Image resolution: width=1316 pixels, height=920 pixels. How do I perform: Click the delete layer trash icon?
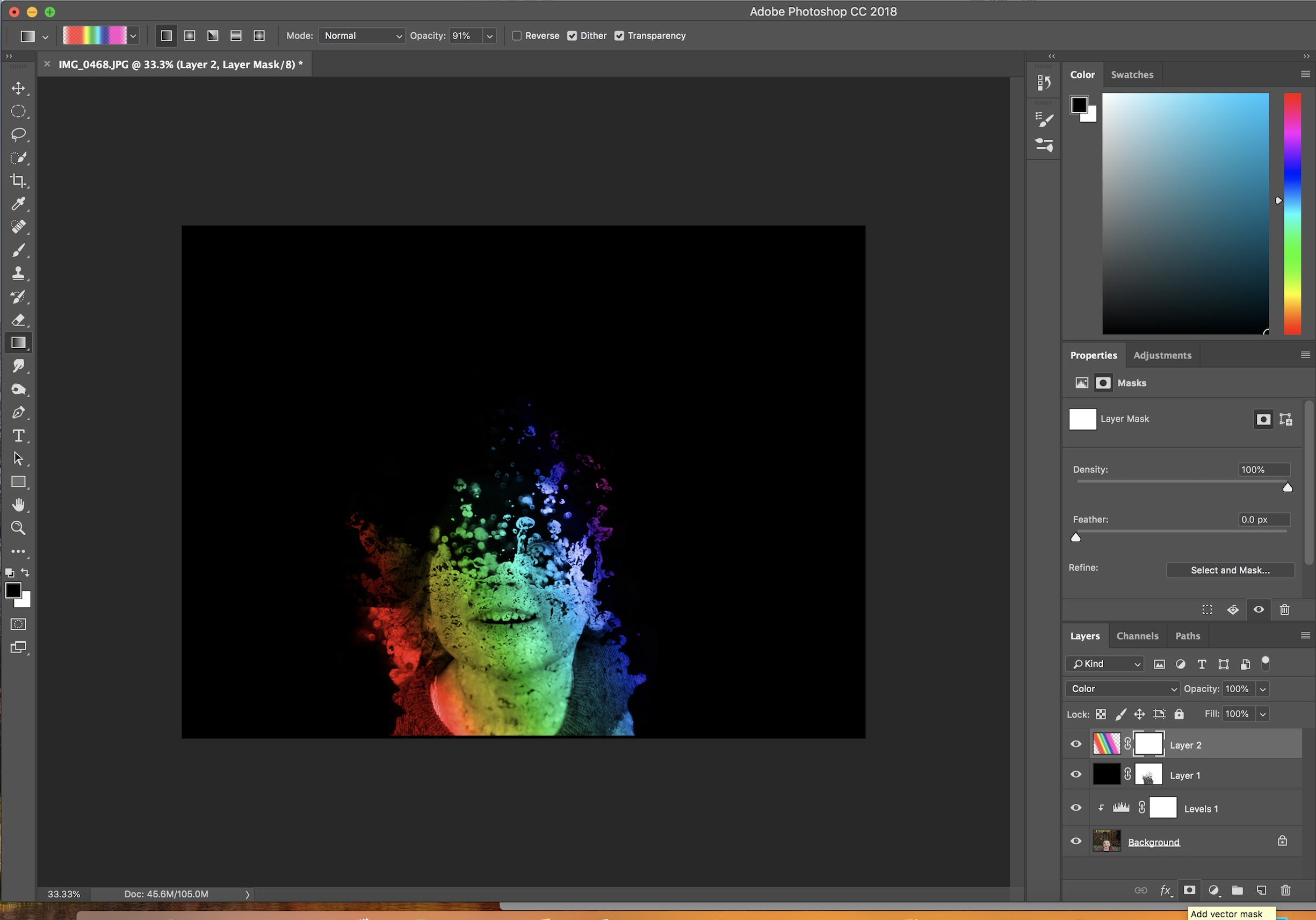1285,890
